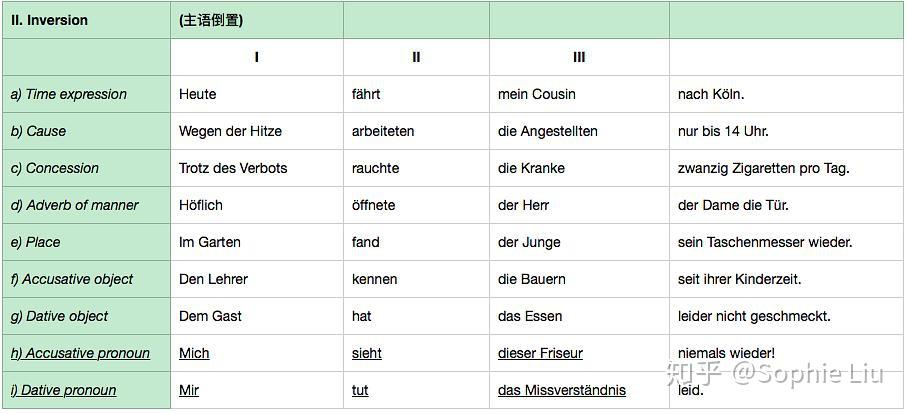Click the underlined 'dieser Friseur' text
Viewport: 907px width, 414px height.
coord(540,353)
